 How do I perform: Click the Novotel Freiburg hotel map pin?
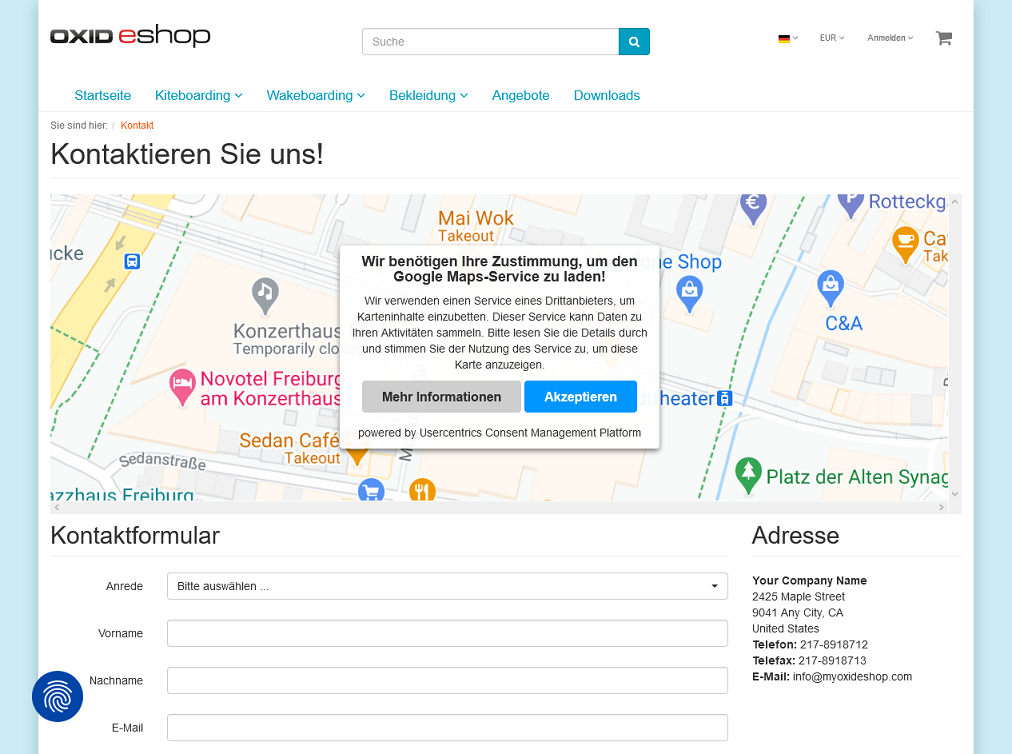click(x=182, y=387)
